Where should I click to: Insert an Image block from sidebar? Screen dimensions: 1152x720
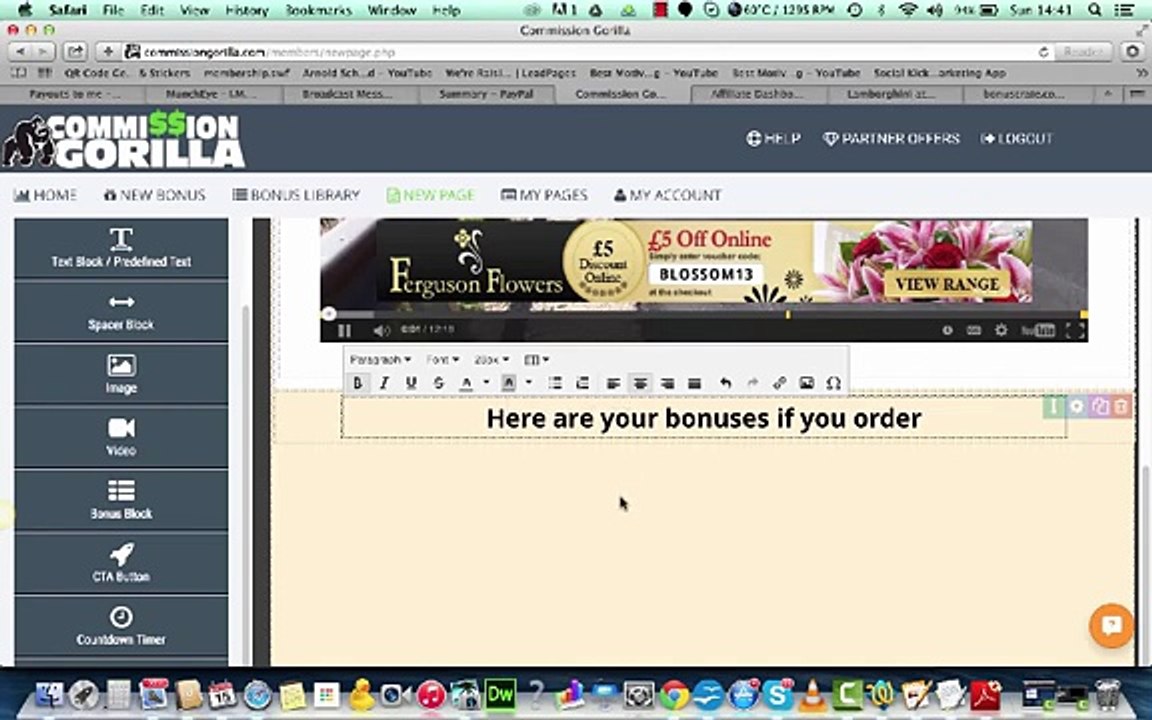(x=121, y=375)
